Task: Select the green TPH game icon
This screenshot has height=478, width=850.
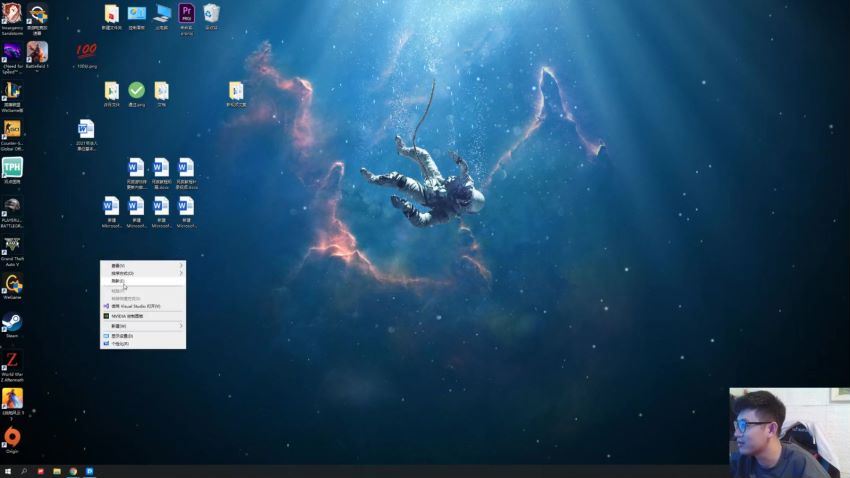Action: 12,171
